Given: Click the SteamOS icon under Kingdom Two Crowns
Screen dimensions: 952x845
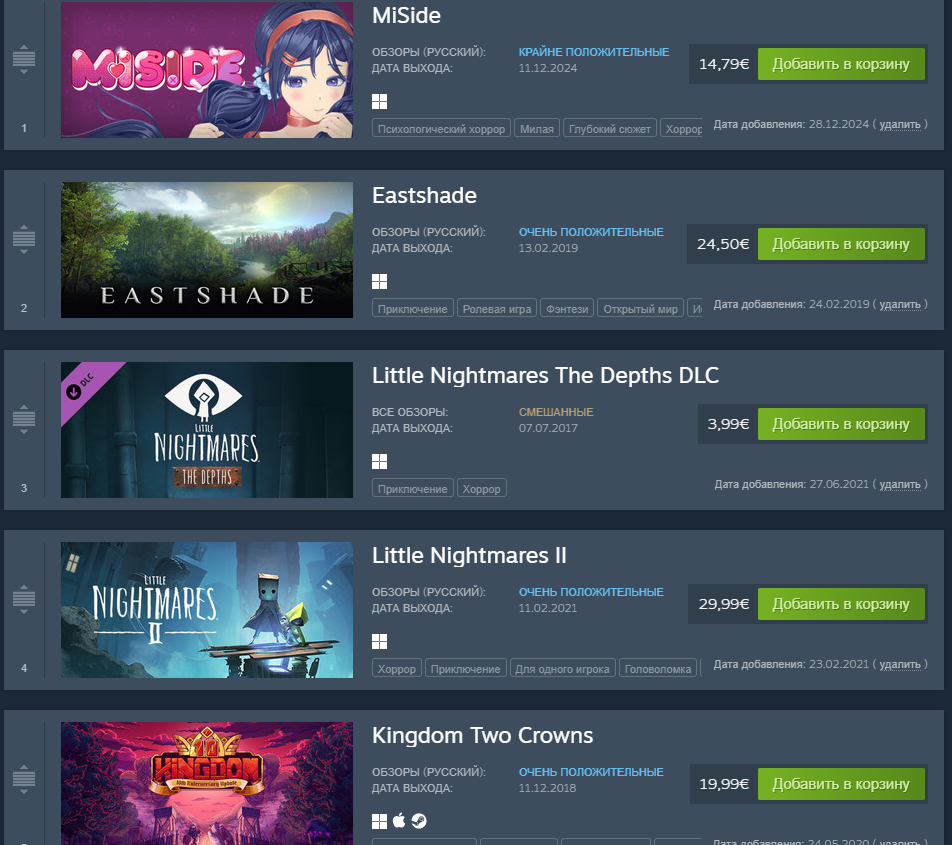Looking at the screenshot, I should point(419,821).
